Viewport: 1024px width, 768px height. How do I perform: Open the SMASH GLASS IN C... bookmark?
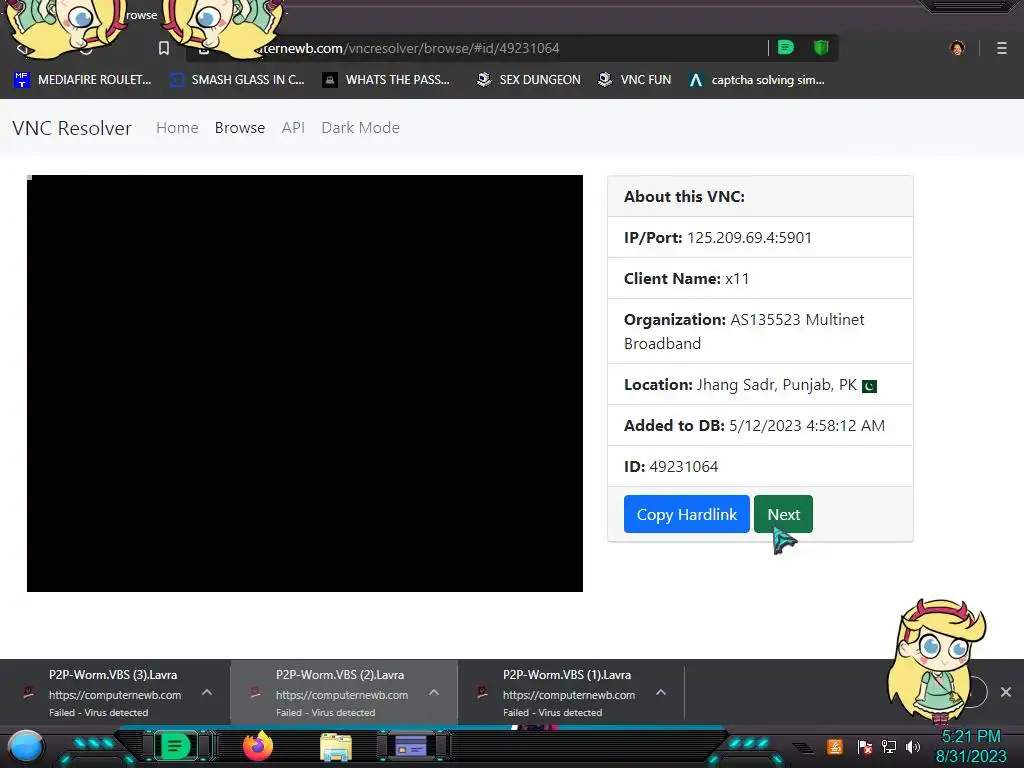pos(237,80)
